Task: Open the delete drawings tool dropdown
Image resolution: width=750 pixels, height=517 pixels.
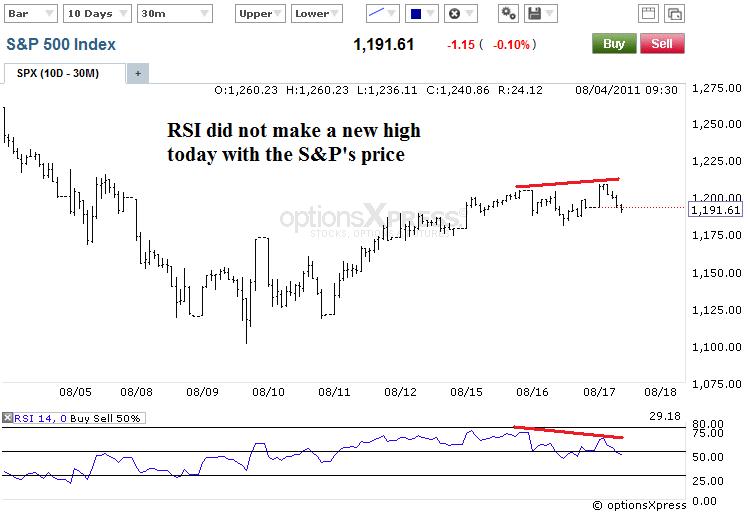Action: point(461,14)
